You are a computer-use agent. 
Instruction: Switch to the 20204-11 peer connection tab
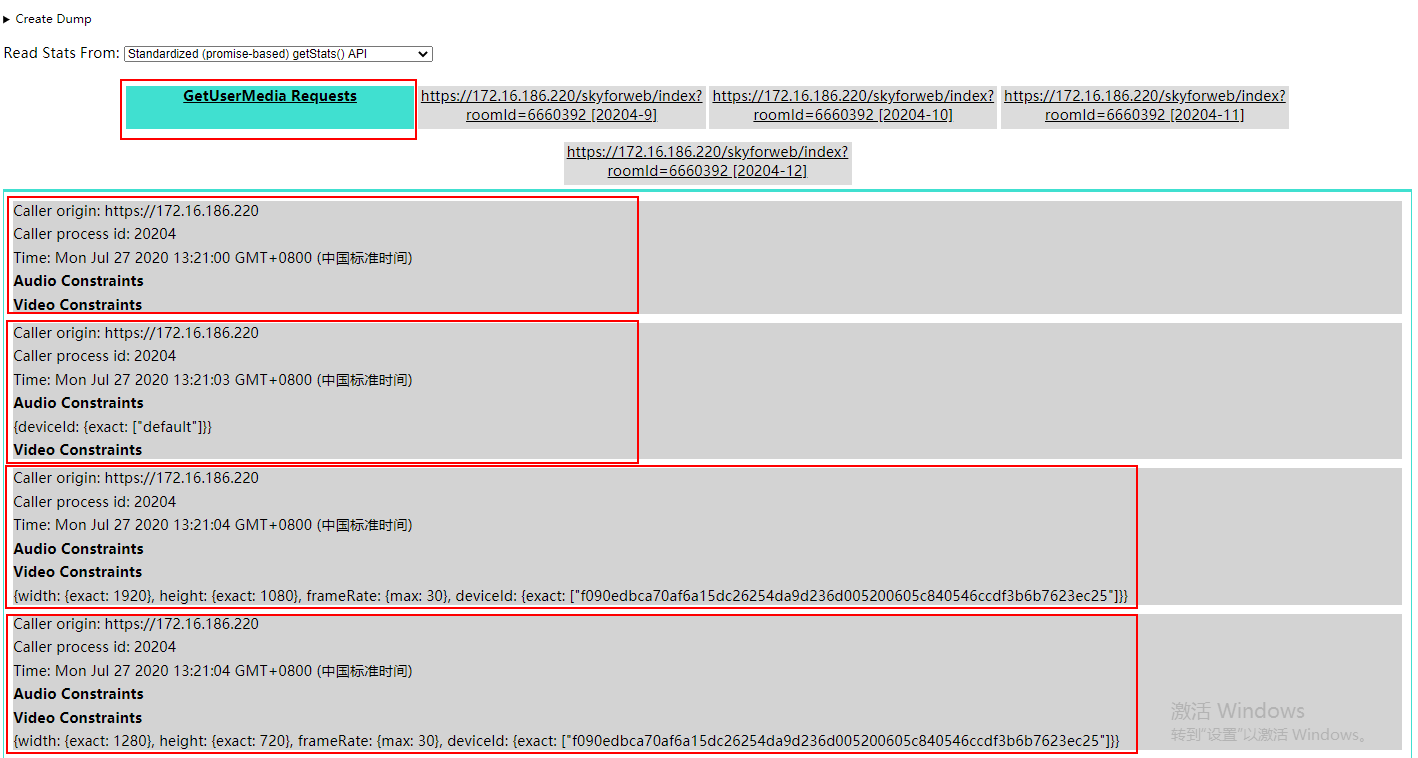(1144, 105)
